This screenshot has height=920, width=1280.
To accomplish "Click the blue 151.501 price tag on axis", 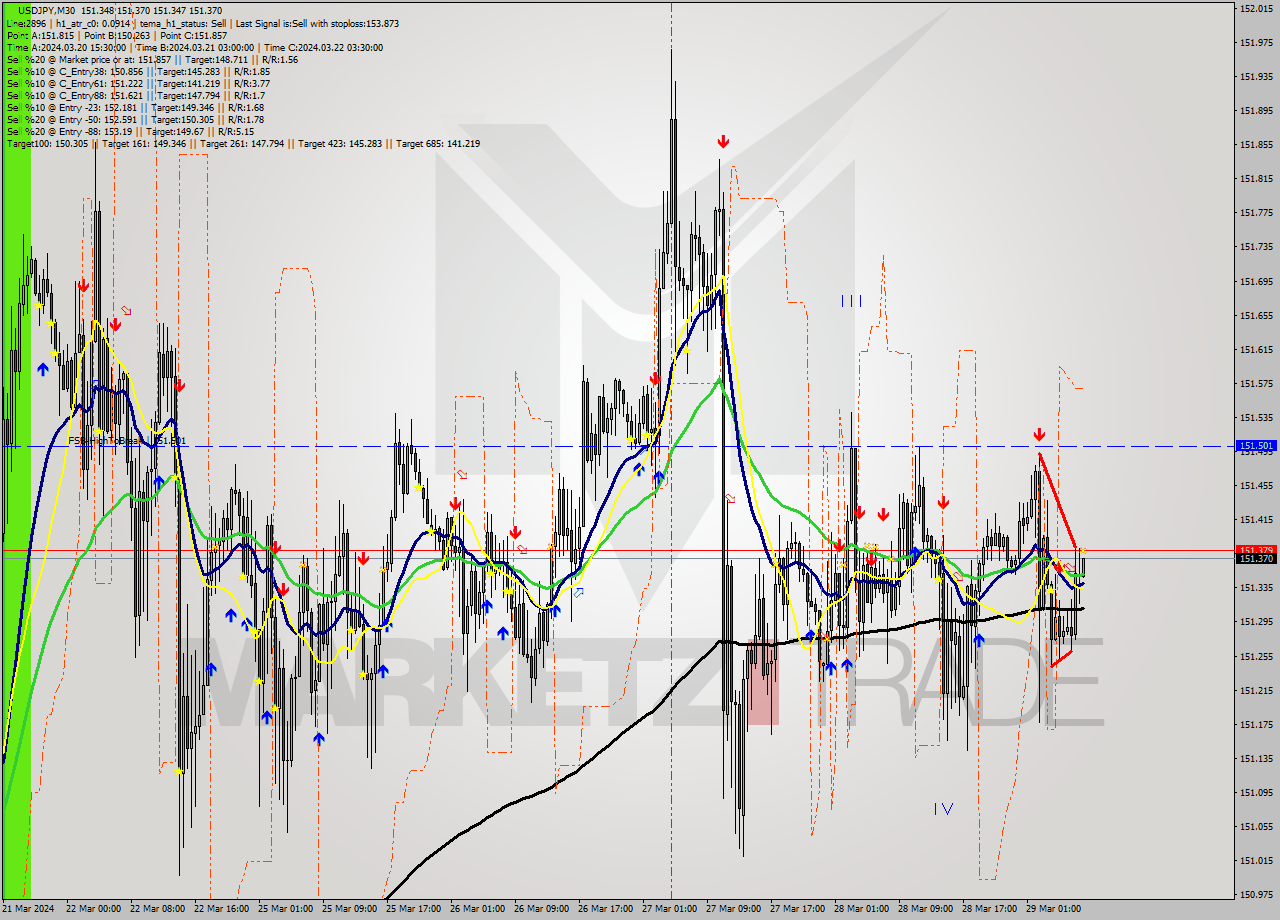I will pyautogui.click(x=1256, y=446).
